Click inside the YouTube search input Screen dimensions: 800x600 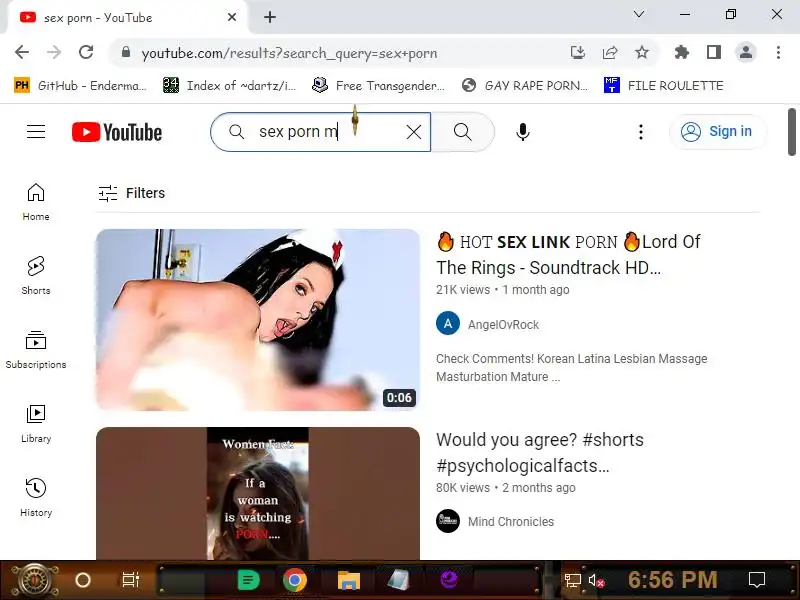click(x=327, y=132)
